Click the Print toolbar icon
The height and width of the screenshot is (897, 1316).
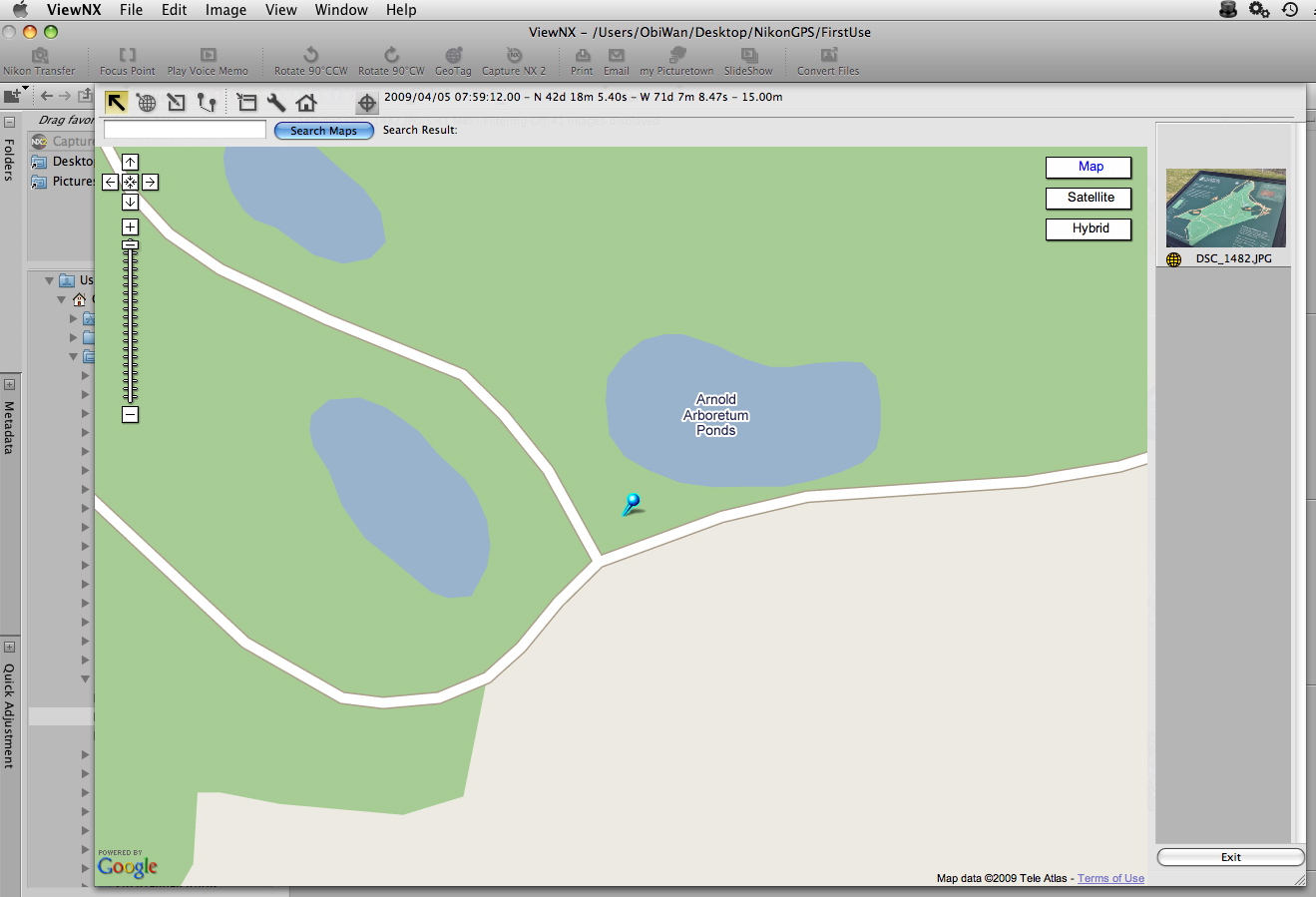(582, 61)
